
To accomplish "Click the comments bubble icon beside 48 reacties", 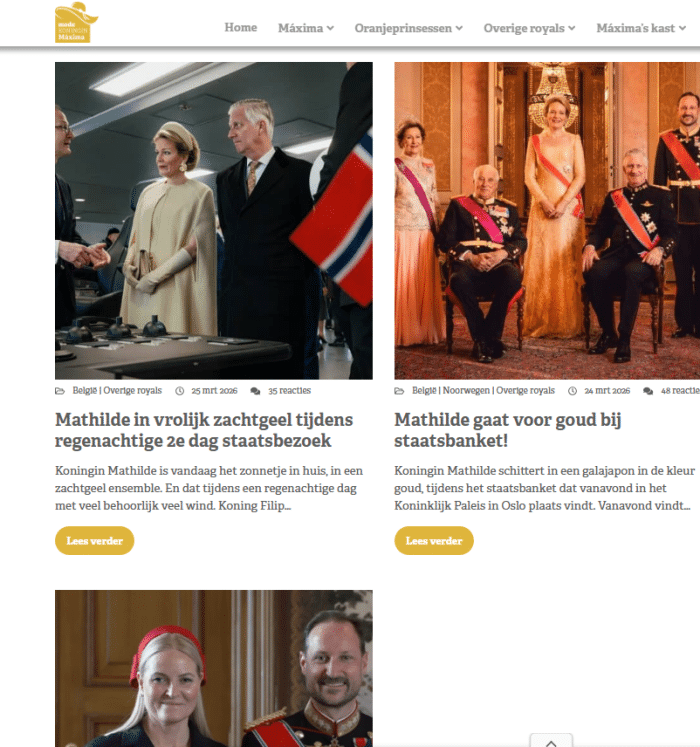I will pos(648,391).
